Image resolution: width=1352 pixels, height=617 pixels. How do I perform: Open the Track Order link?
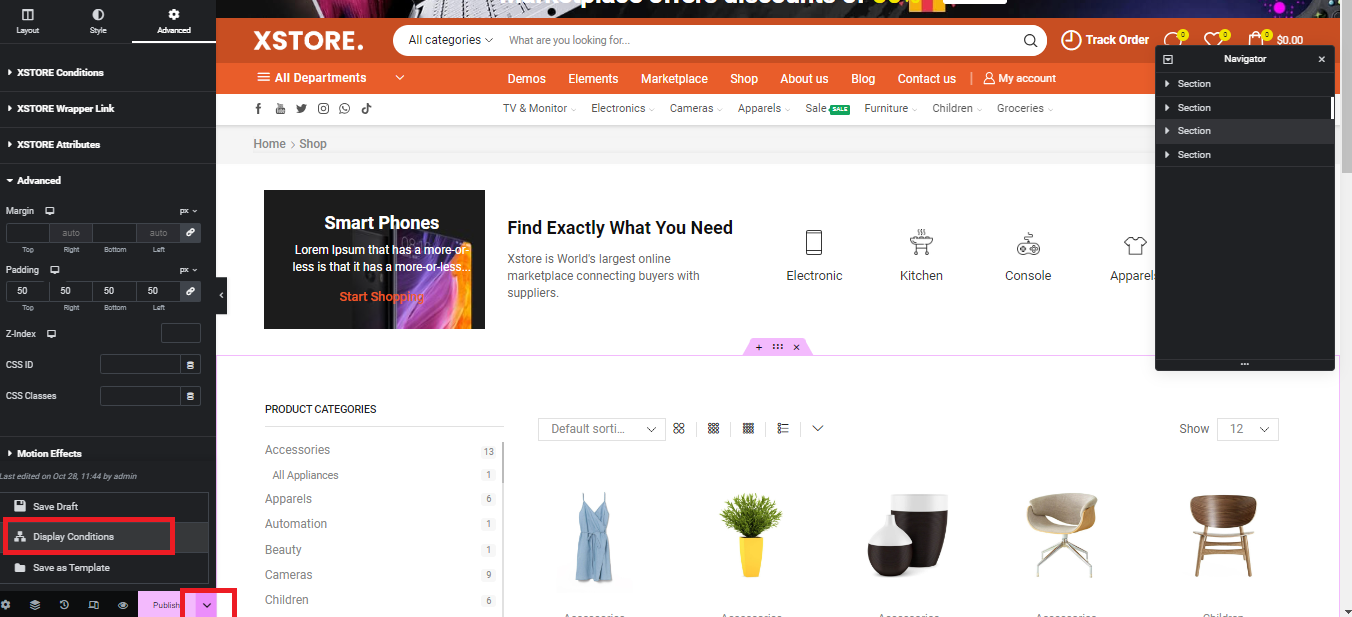click(1105, 40)
